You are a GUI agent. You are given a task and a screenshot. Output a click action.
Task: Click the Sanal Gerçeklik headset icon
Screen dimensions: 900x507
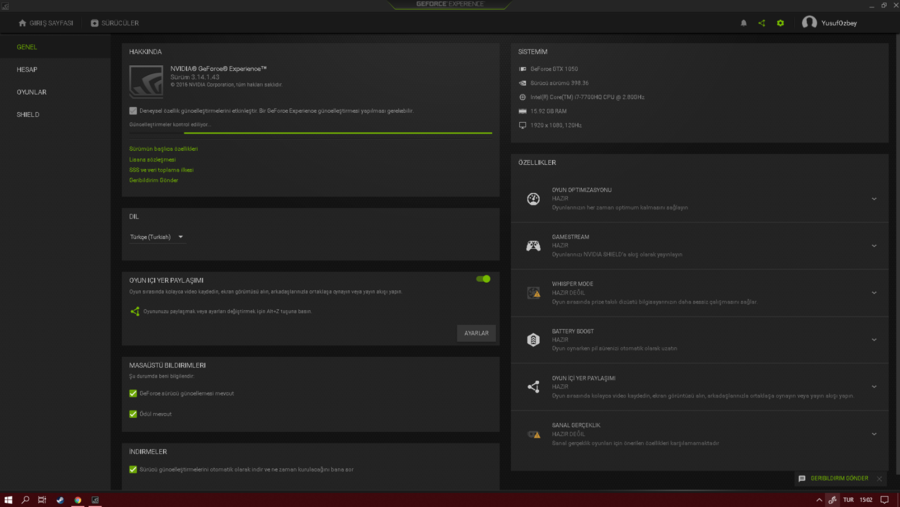(x=533, y=434)
